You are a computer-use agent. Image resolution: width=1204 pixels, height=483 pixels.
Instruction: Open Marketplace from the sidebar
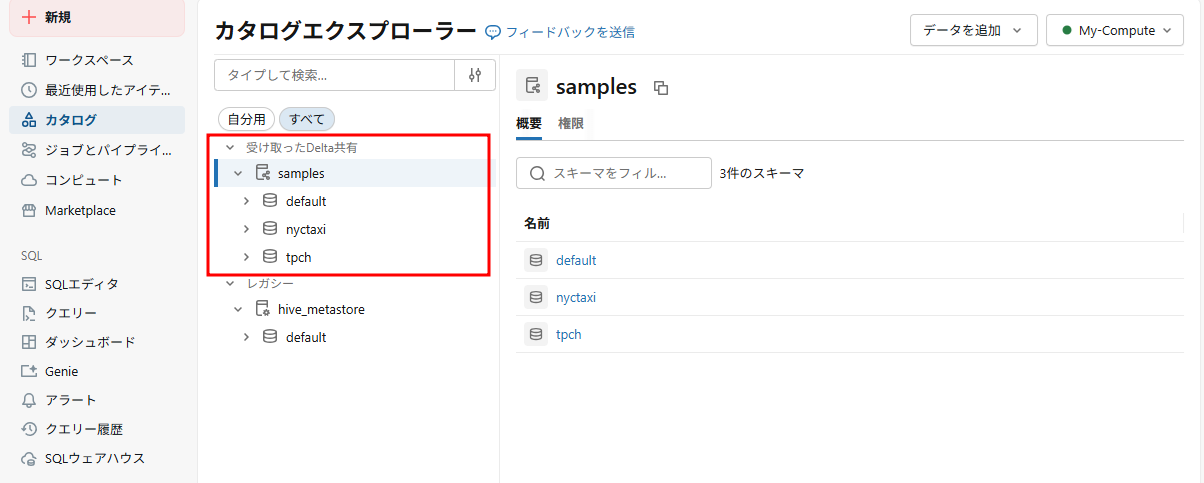80,211
